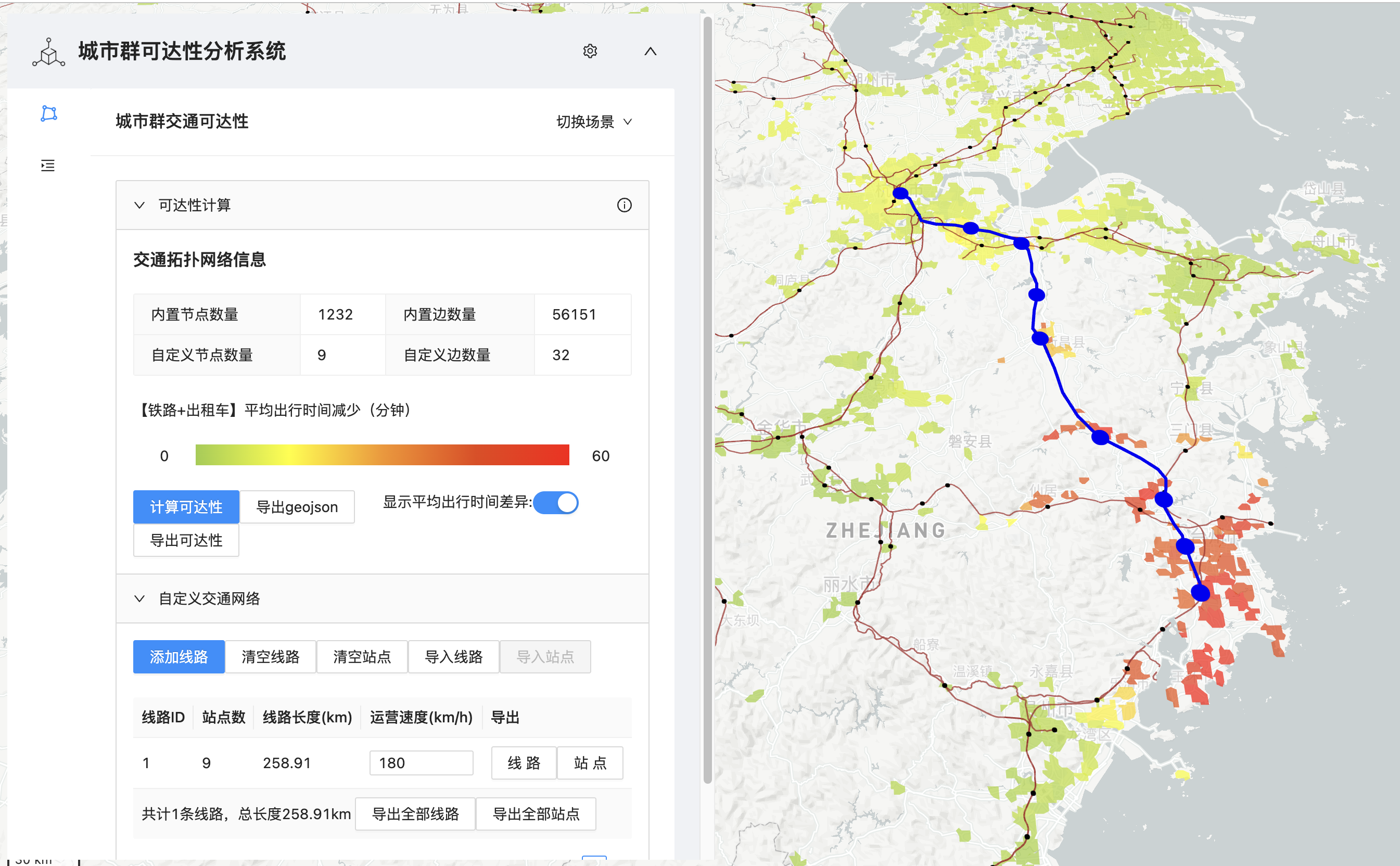Click 清空线路 to clear lines
This screenshot has height=866, width=1400.
pos(270,657)
